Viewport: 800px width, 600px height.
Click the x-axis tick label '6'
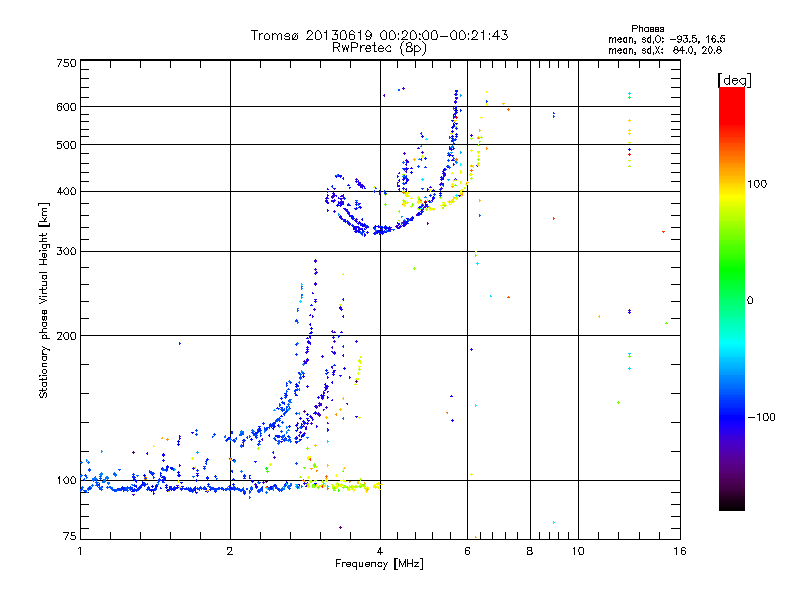[x=467, y=551]
